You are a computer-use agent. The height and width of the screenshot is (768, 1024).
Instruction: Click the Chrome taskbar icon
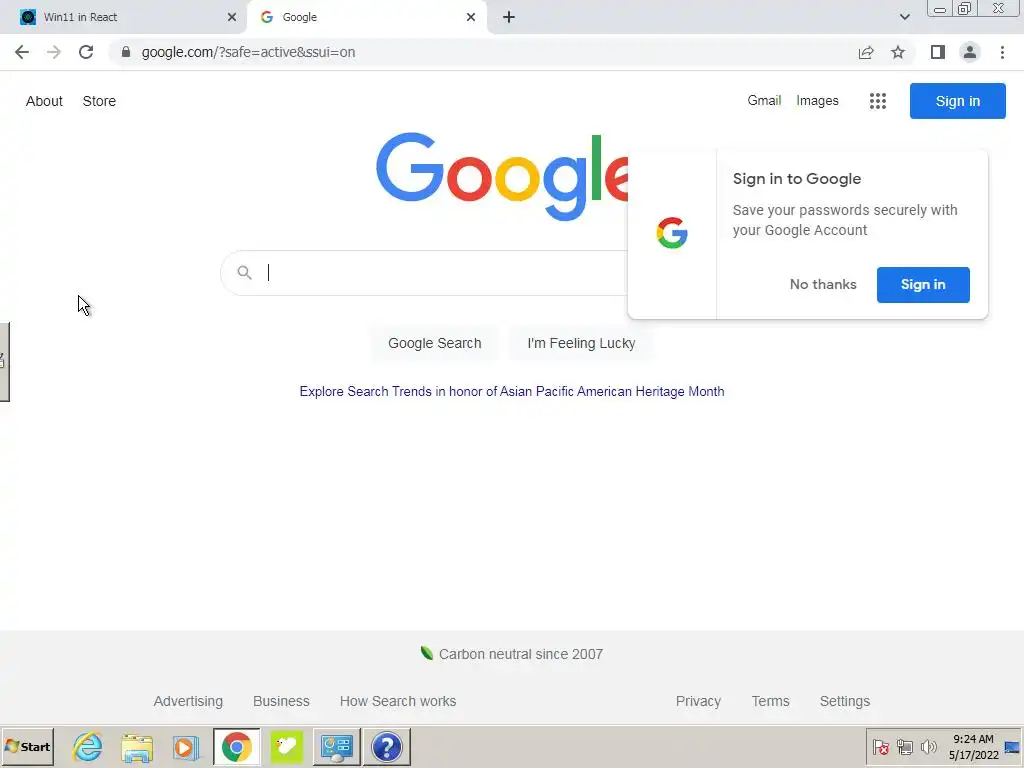click(236, 746)
